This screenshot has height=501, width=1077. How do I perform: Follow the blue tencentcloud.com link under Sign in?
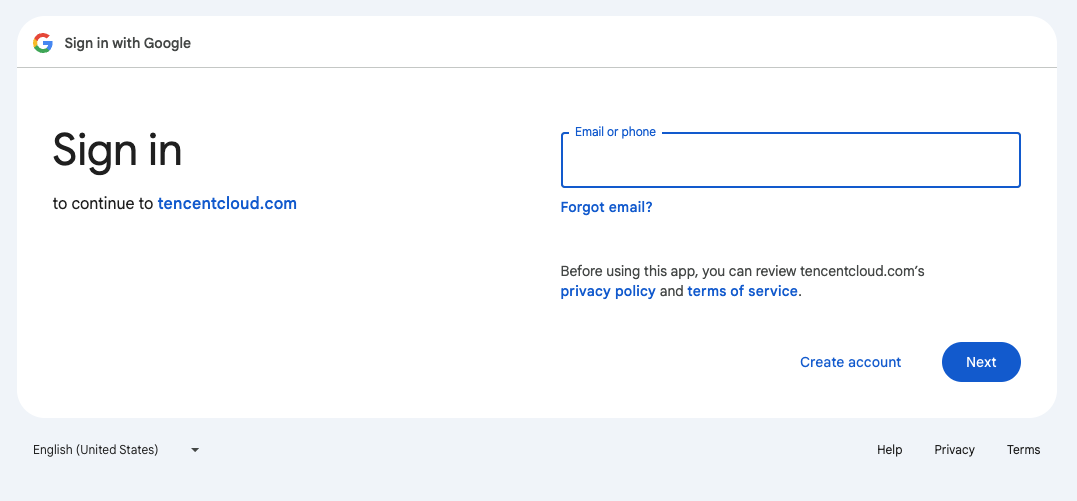tap(227, 203)
